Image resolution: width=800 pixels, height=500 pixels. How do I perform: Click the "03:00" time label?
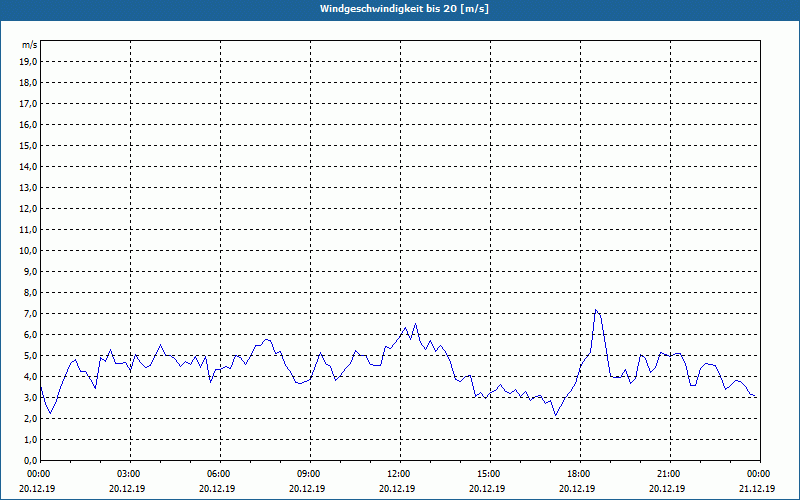click(x=131, y=474)
